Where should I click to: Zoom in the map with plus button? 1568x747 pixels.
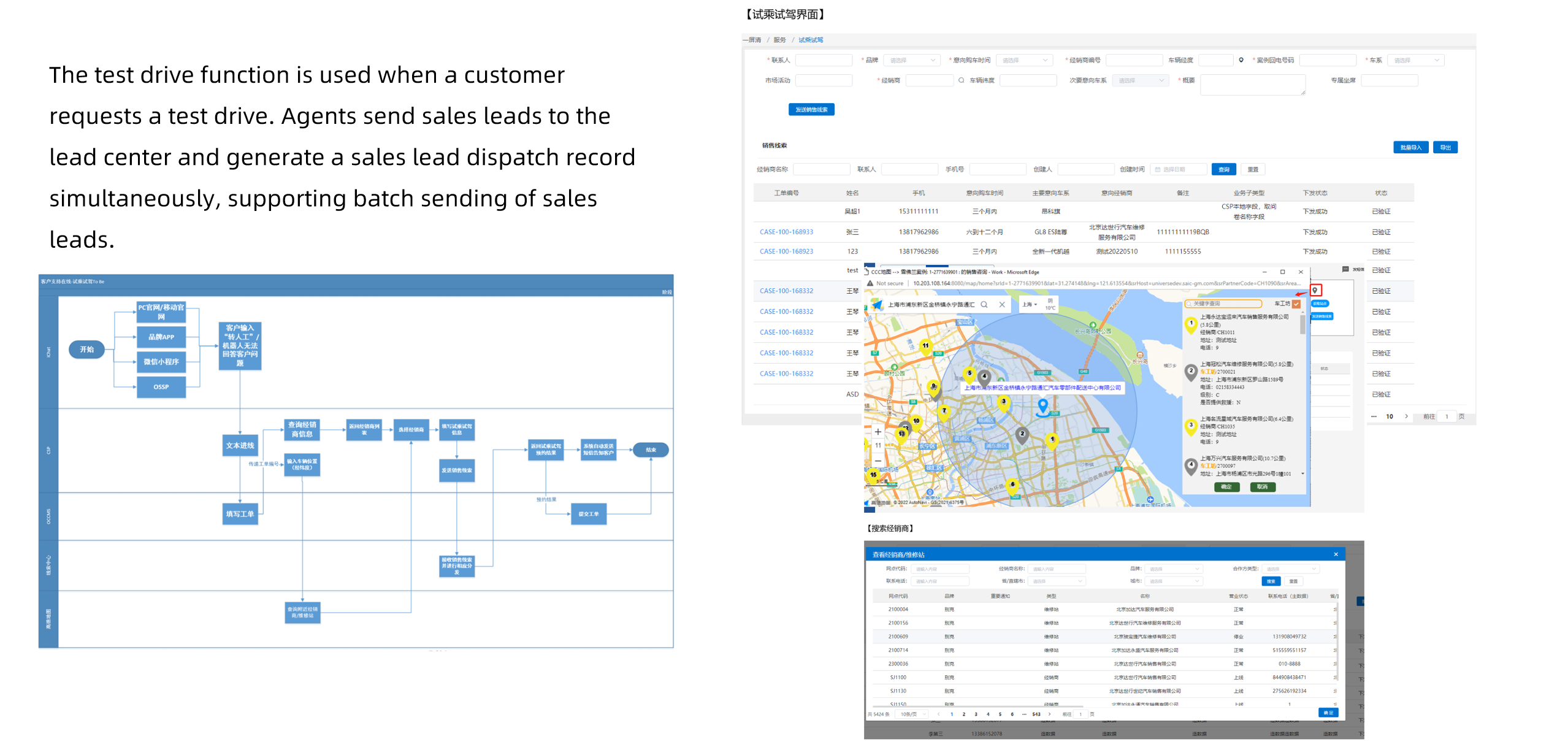(878, 432)
